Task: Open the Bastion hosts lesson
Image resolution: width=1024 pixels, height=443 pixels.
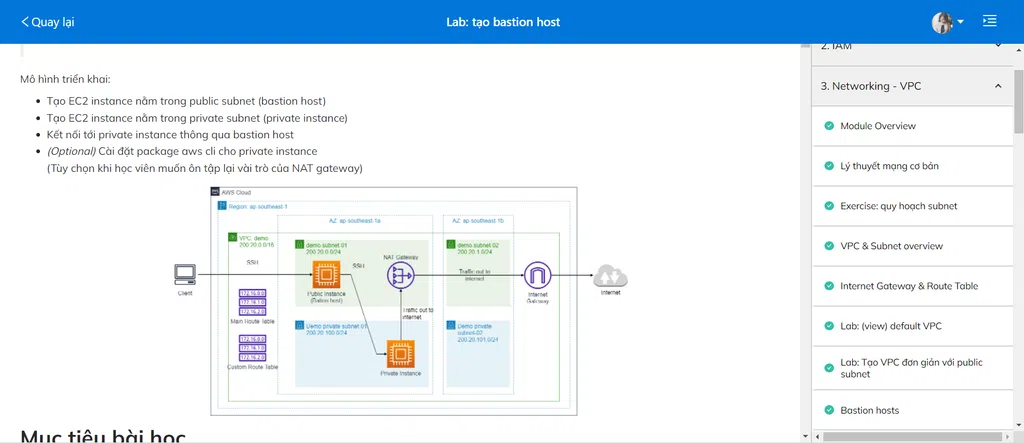Action: tap(912, 410)
